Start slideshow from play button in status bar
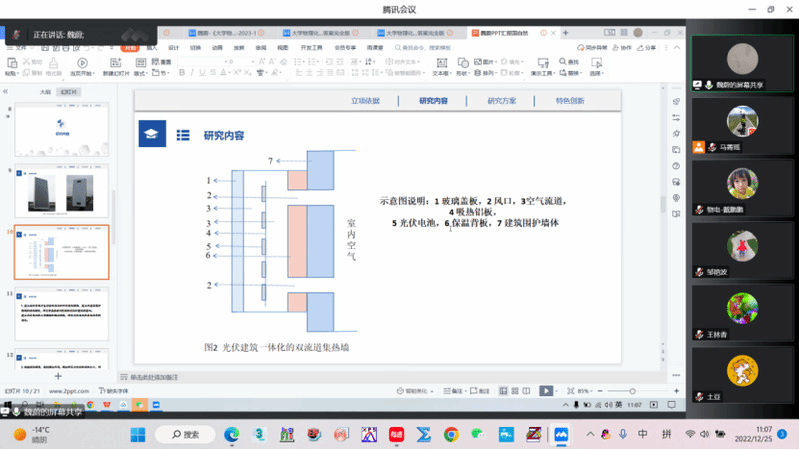This screenshot has height=450, width=799. 546,391
